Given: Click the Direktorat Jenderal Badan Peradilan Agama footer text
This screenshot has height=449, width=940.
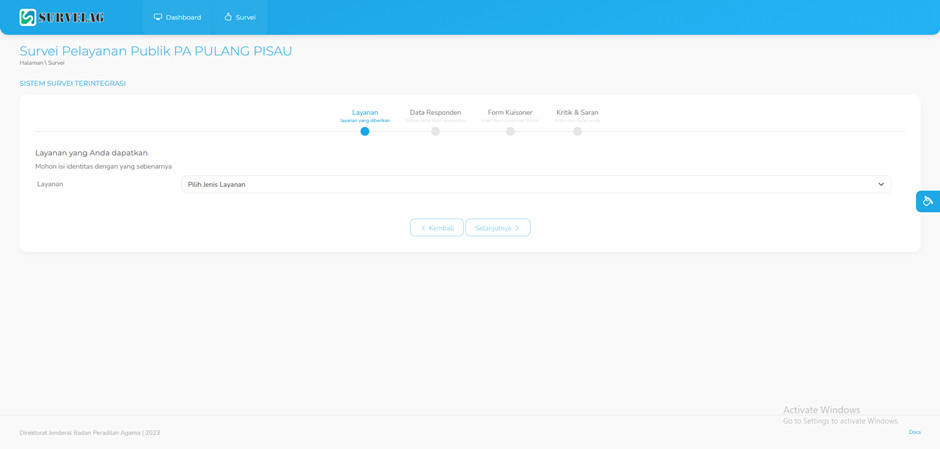Looking at the screenshot, I should tap(89, 433).
